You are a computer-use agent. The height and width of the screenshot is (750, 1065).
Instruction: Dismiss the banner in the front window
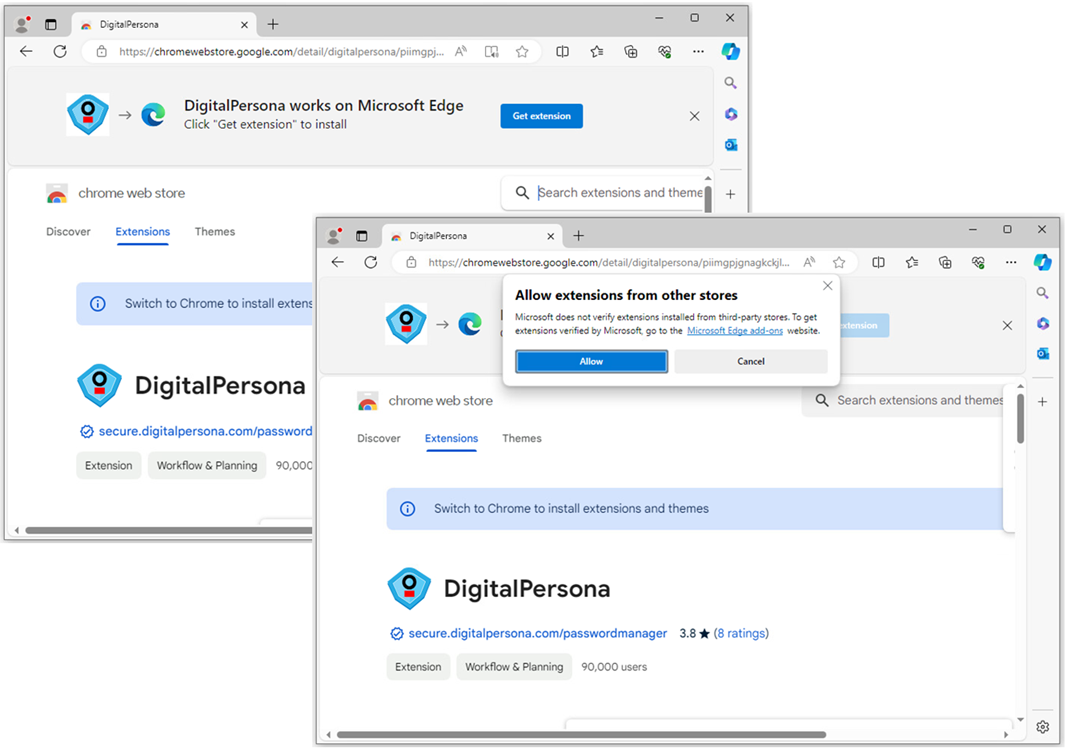[x=1007, y=325]
